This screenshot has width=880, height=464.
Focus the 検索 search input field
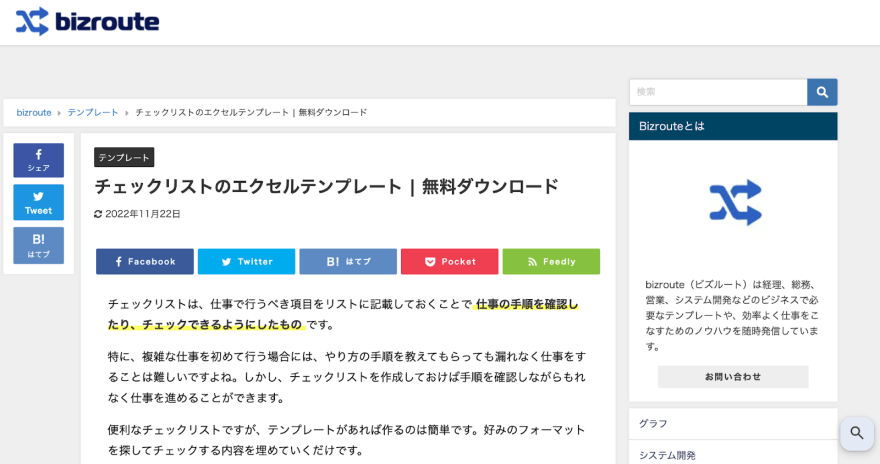(718, 92)
